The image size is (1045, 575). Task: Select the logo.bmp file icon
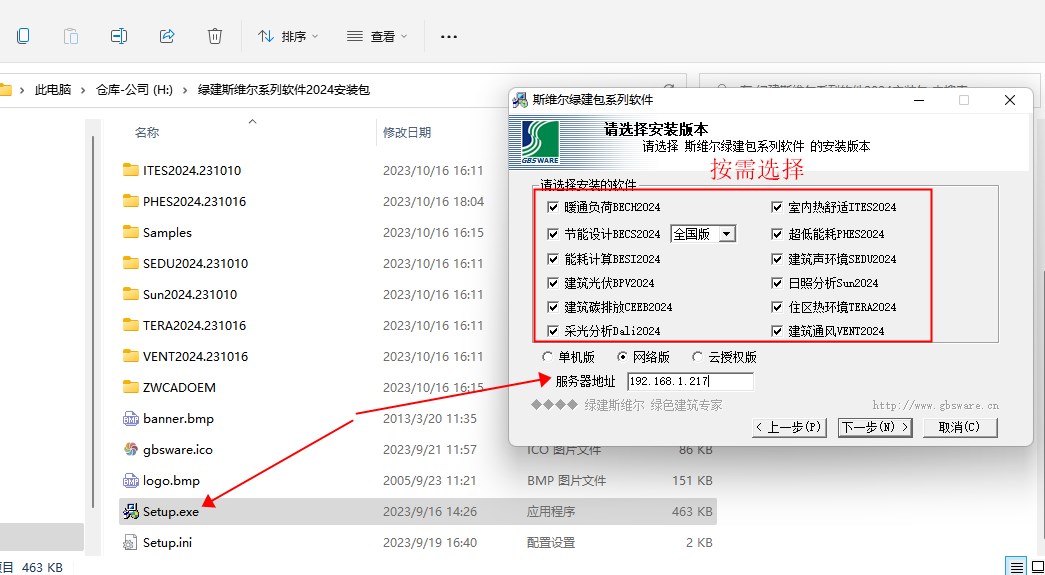pyautogui.click(x=131, y=480)
